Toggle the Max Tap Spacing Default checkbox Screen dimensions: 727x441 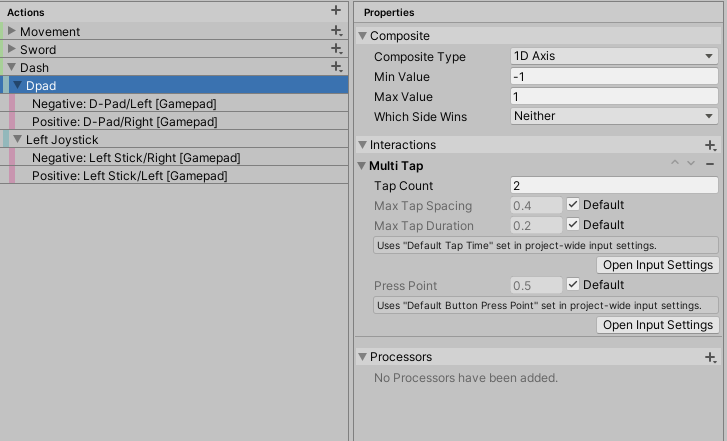click(573, 205)
